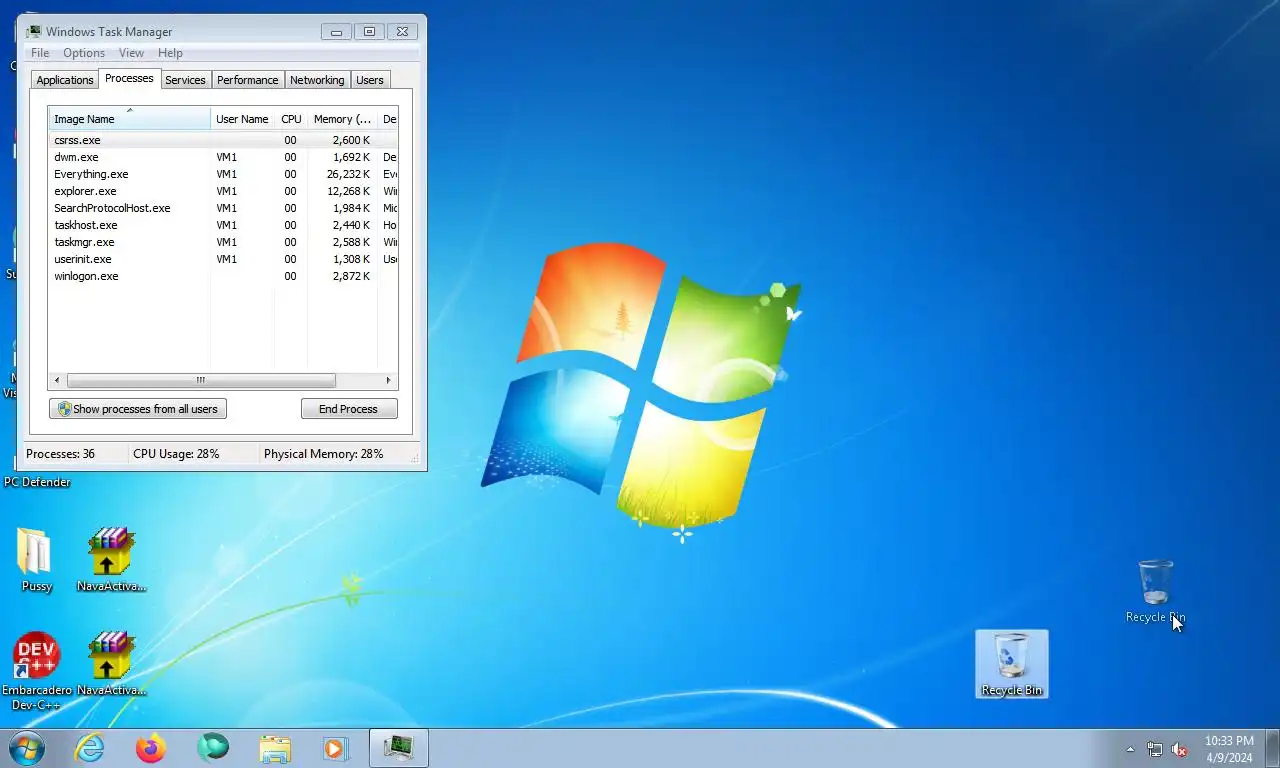Open Firefox from the taskbar
Screen dimensions: 1280x768
tap(151, 748)
